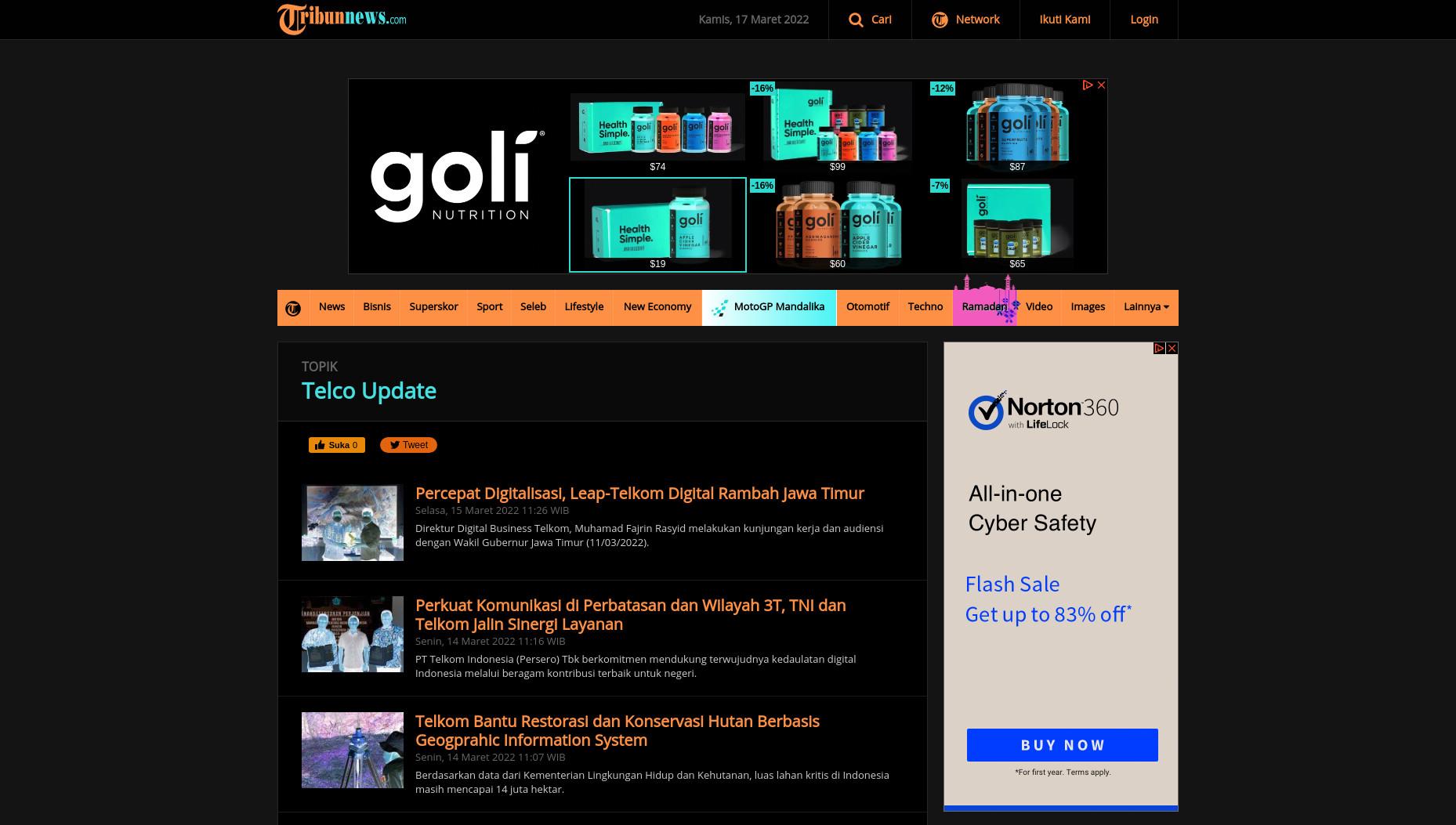Viewport: 1456px width, 825px height.
Task: Open the Bisnis section
Action: [376, 307]
